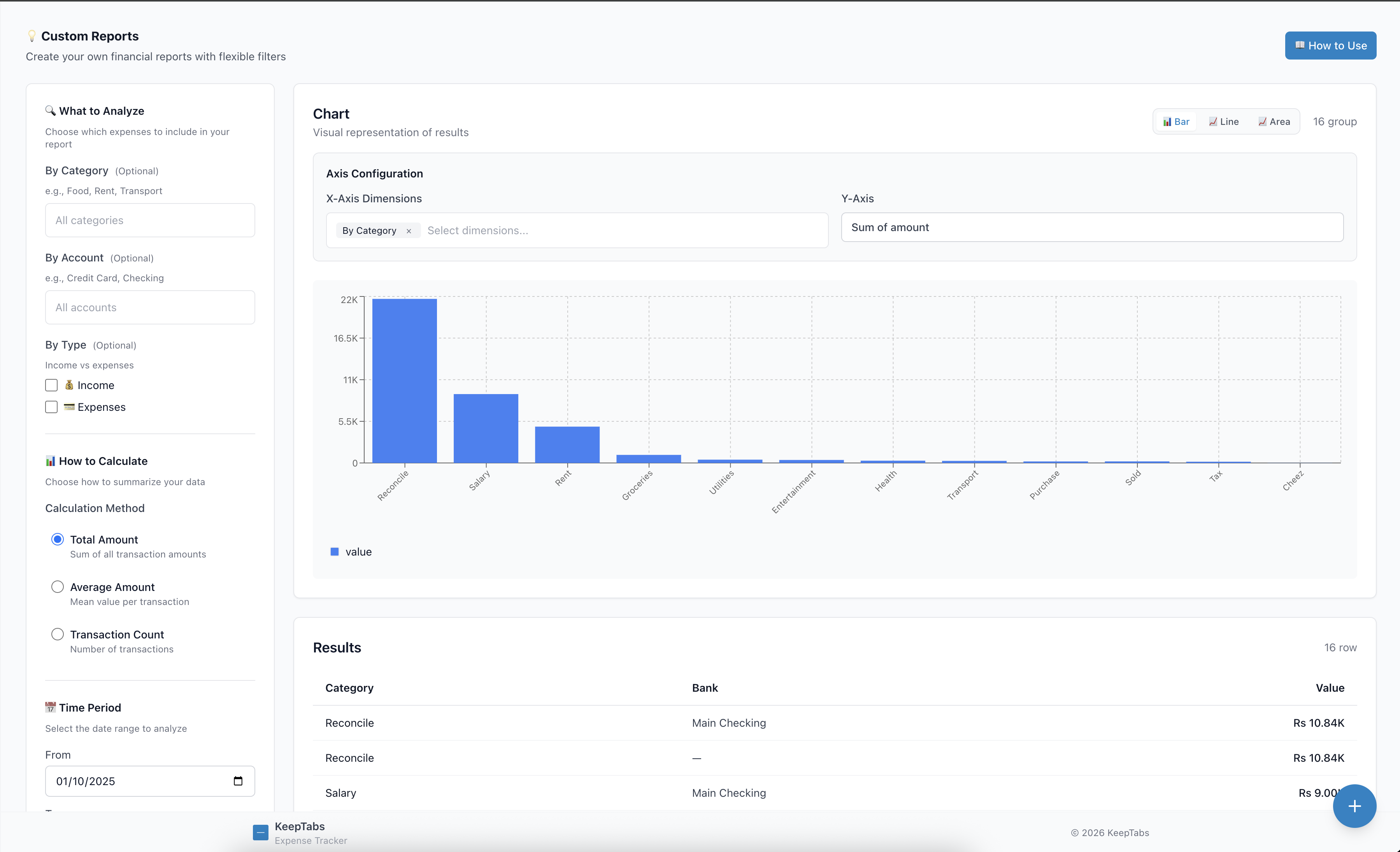
Task: Open the All categories dropdown
Action: (x=149, y=220)
